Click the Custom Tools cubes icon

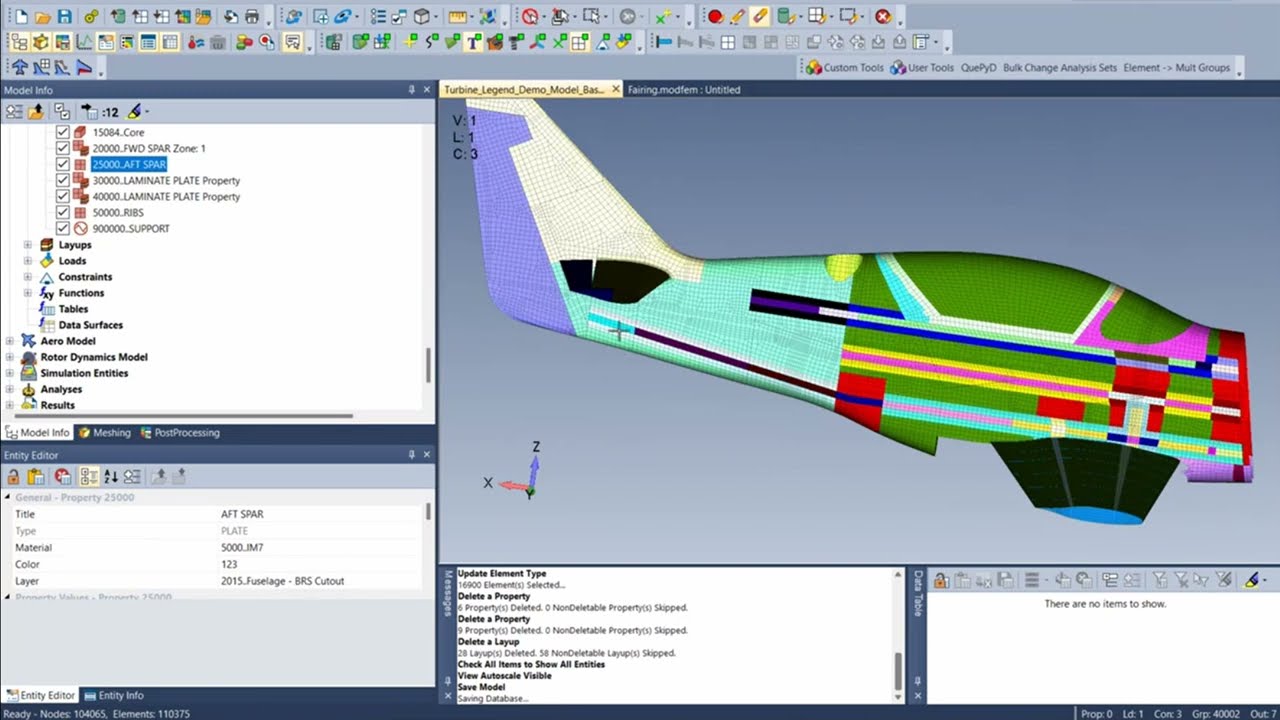click(814, 68)
